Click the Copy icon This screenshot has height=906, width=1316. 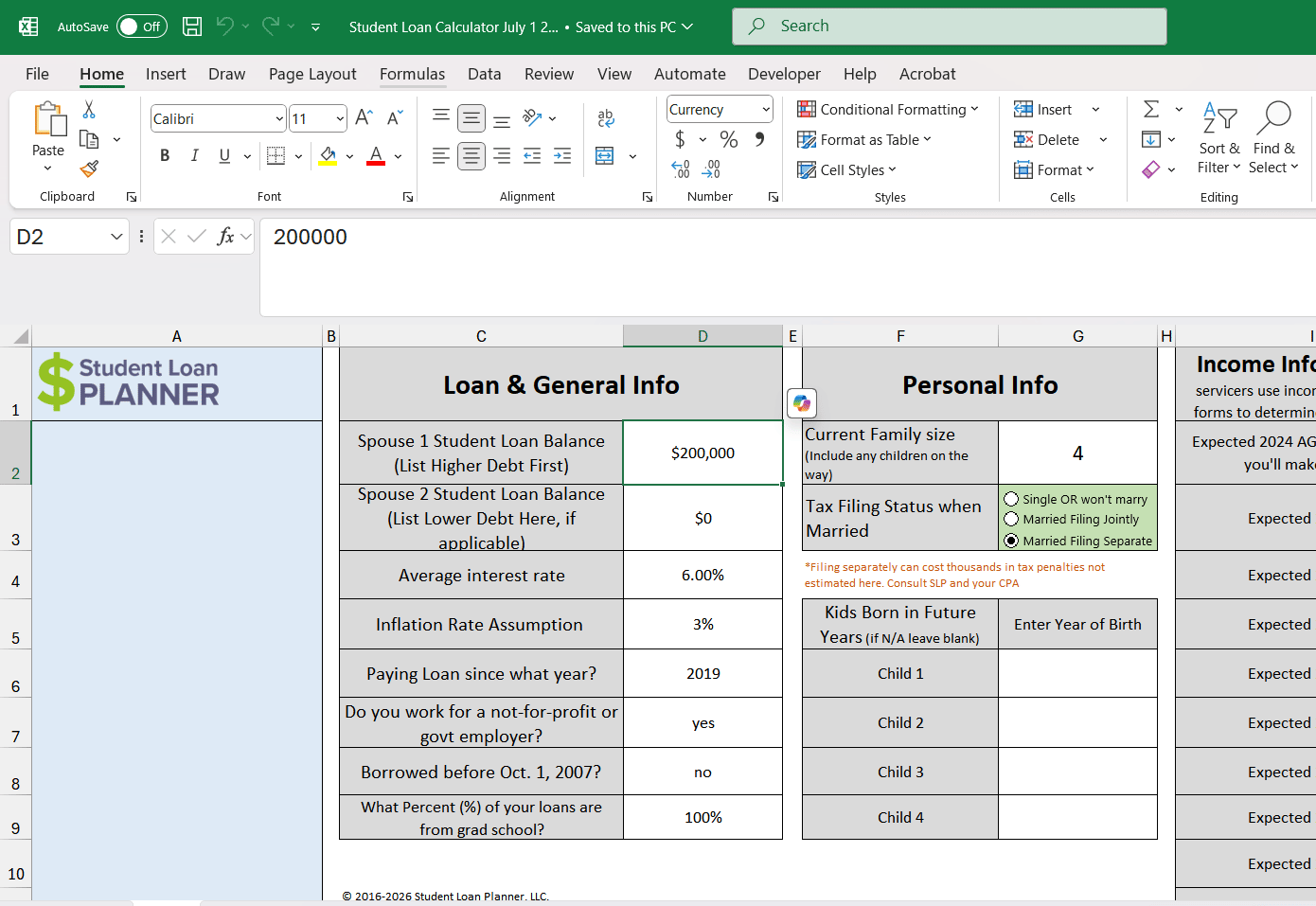[89, 139]
